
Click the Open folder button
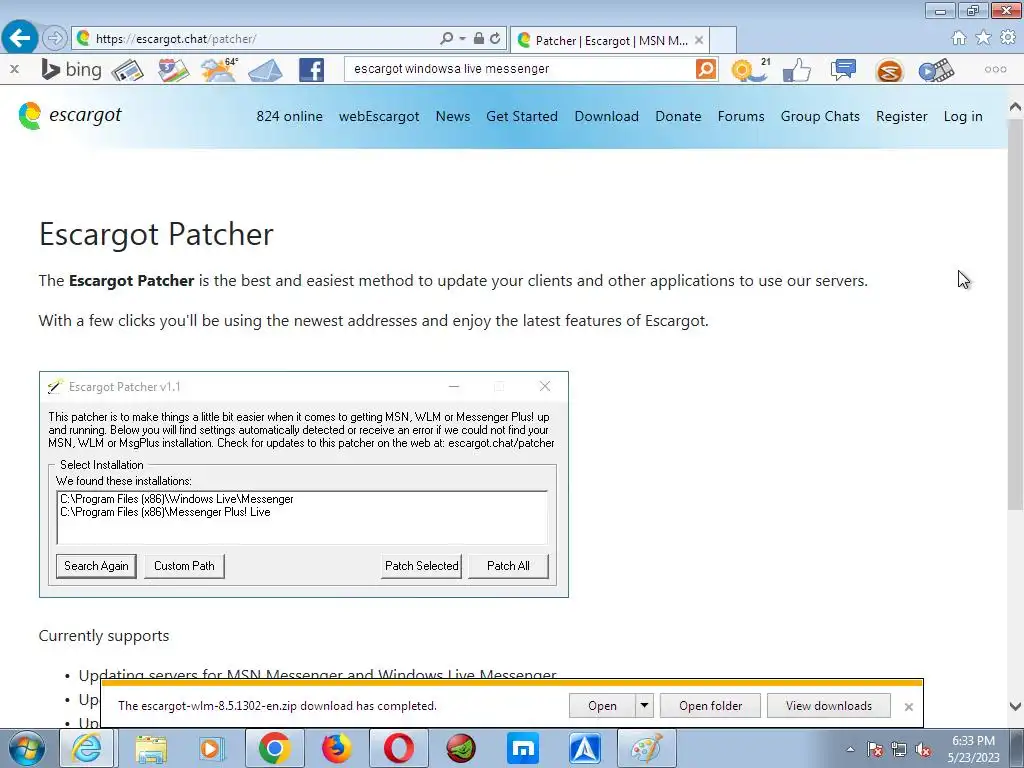pos(711,705)
